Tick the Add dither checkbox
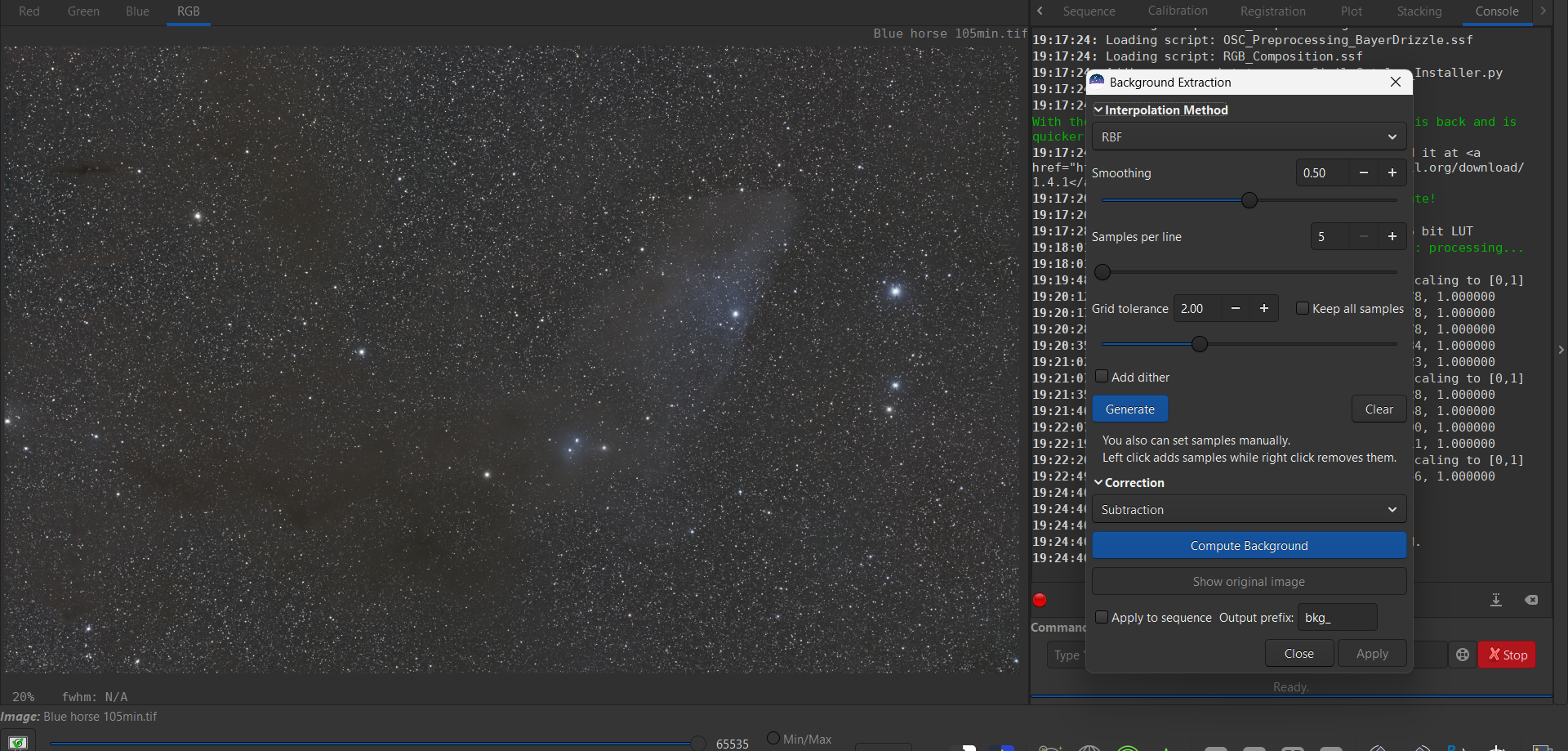The height and width of the screenshot is (751, 1568). tap(1102, 376)
